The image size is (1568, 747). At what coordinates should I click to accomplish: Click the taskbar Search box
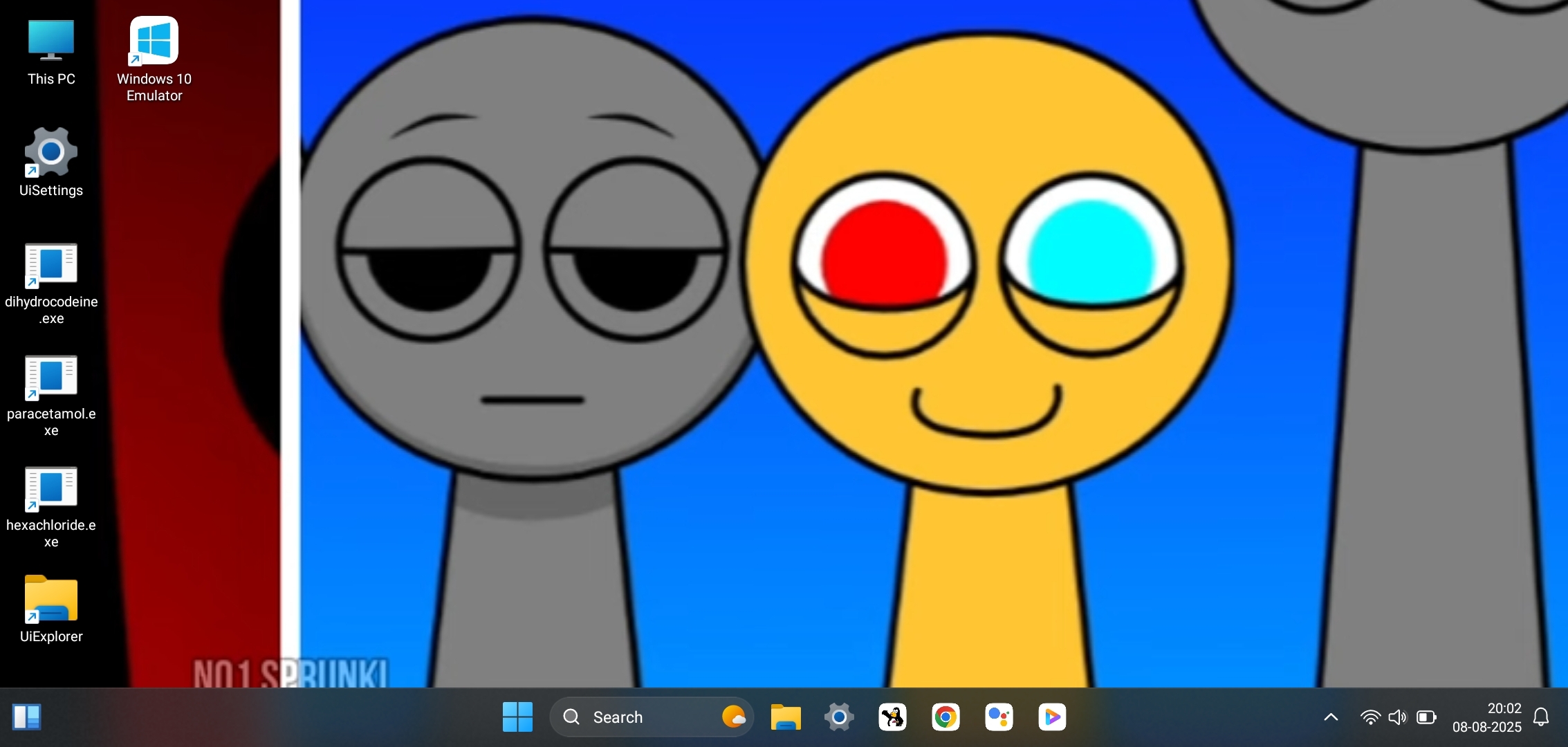click(652, 717)
